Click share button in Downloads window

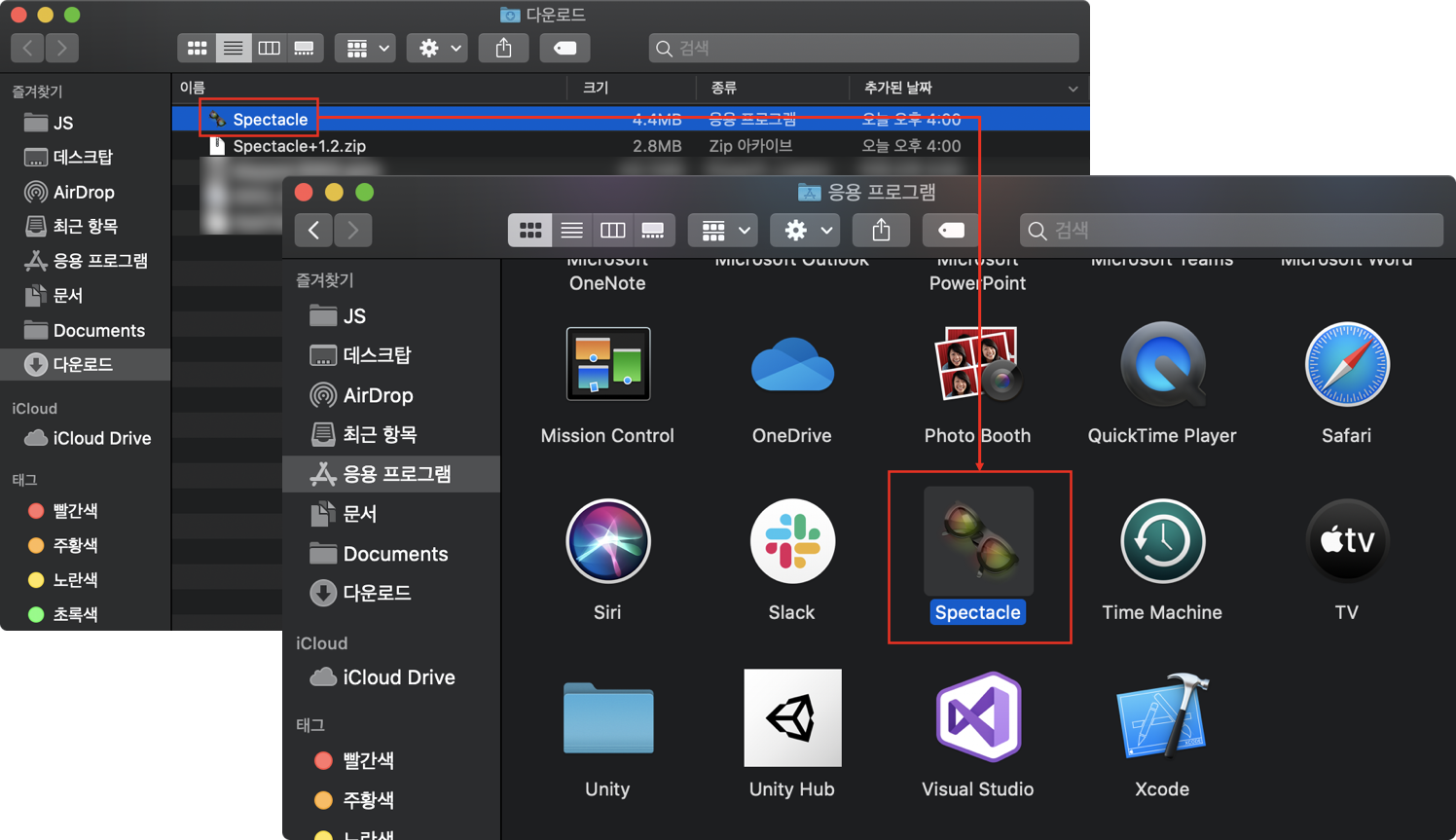[503, 48]
